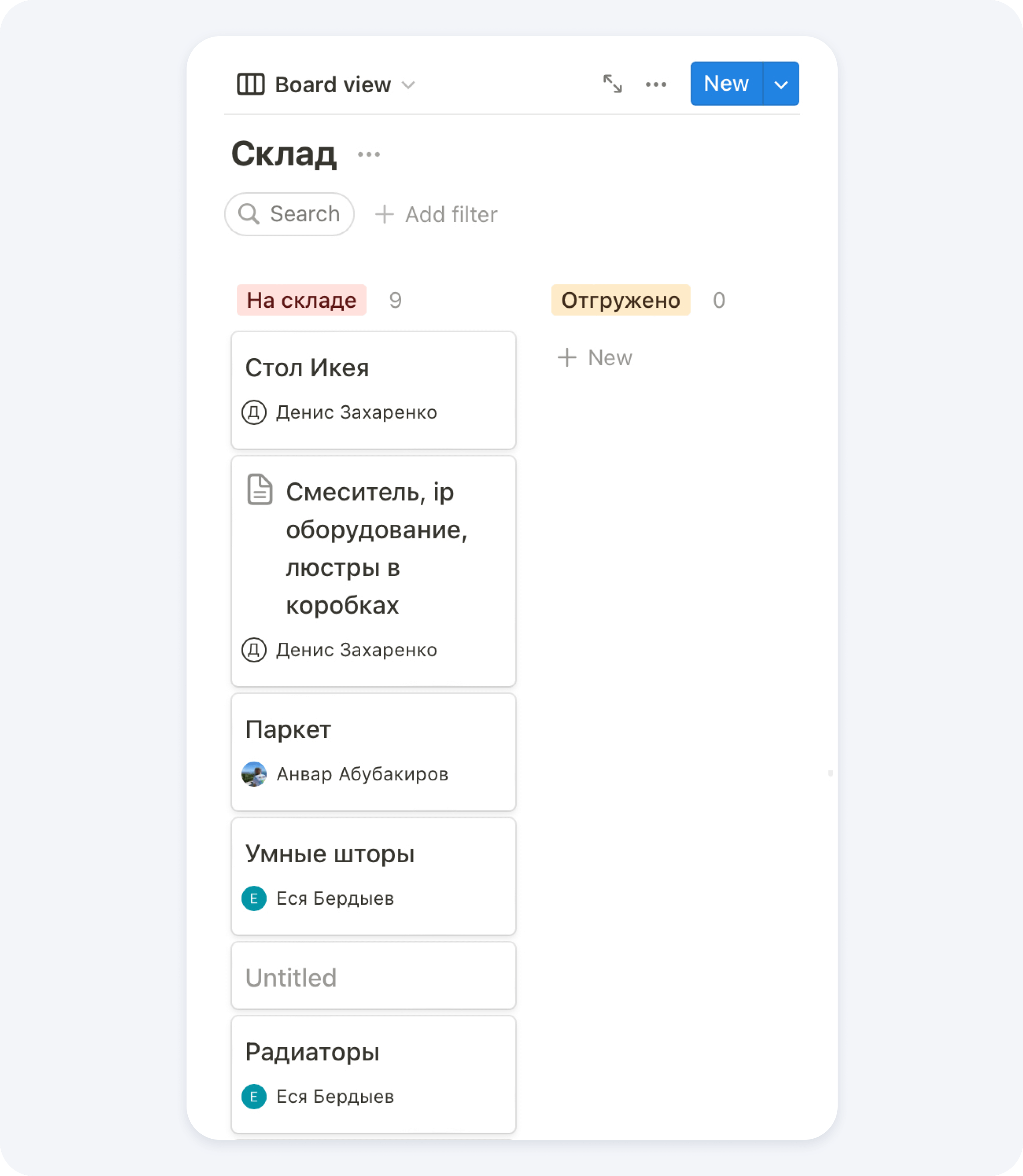Click the magnifying glass search icon
Image resolution: width=1023 pixels, height=1176 pixels.
pos(249,214)
